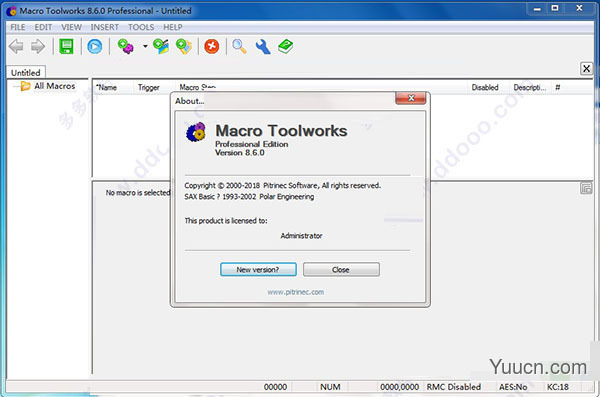Click the add macro with pencil icon
The width and height of the screenshot is (600, 397).
[161, 47]
